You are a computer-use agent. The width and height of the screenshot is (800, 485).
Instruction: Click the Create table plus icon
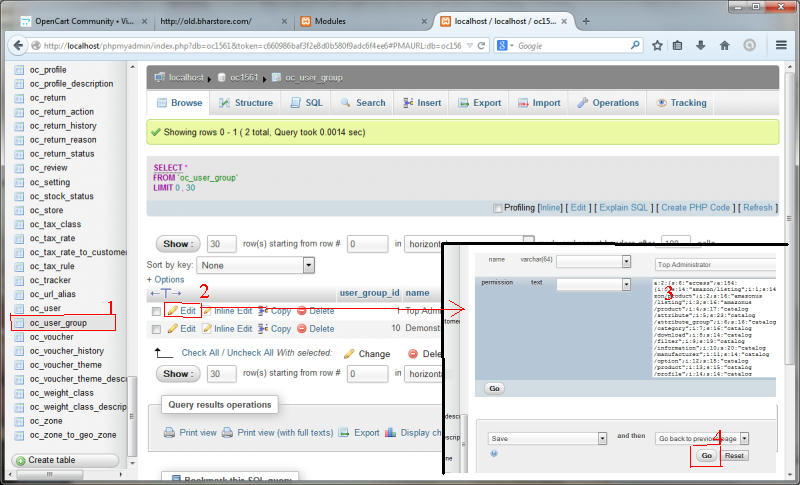(x=21, y=461)
